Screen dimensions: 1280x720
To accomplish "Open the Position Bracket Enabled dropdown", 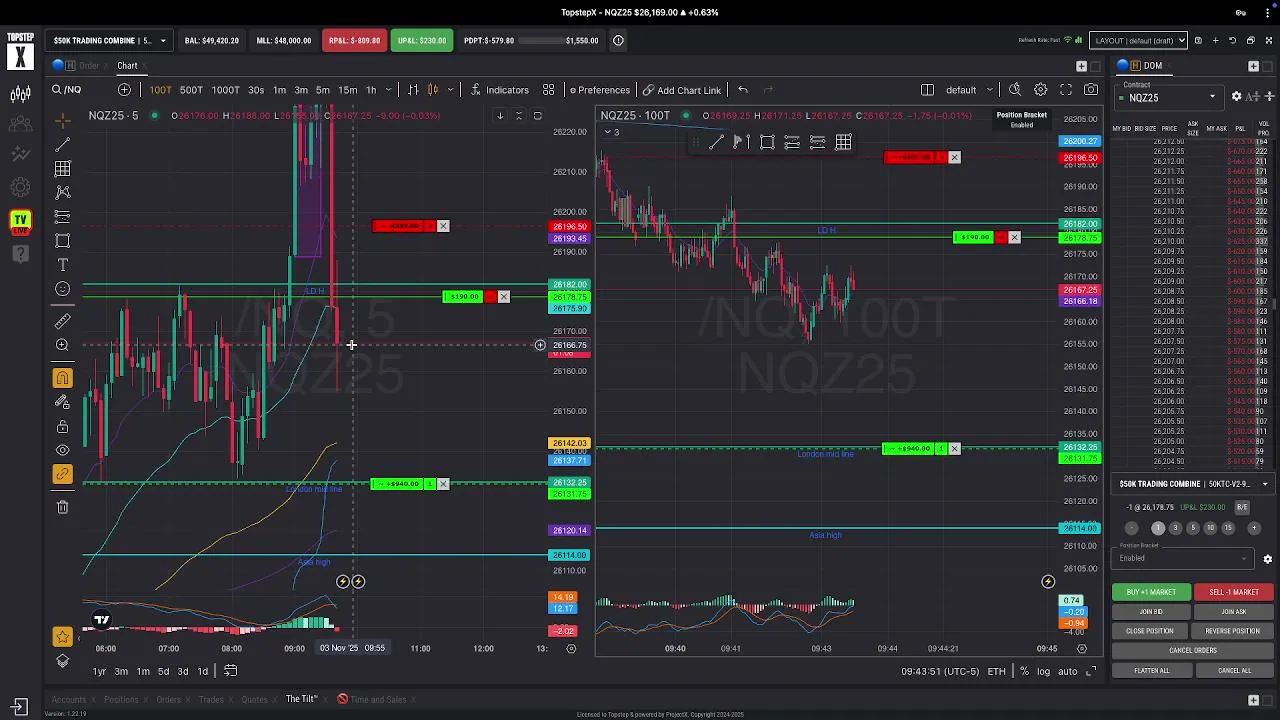I will click(x=1186, y=558).
